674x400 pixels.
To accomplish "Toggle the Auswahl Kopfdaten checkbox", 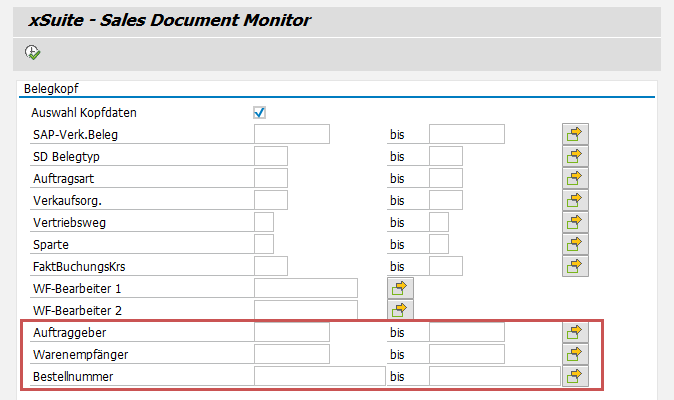I will [260, 112].
